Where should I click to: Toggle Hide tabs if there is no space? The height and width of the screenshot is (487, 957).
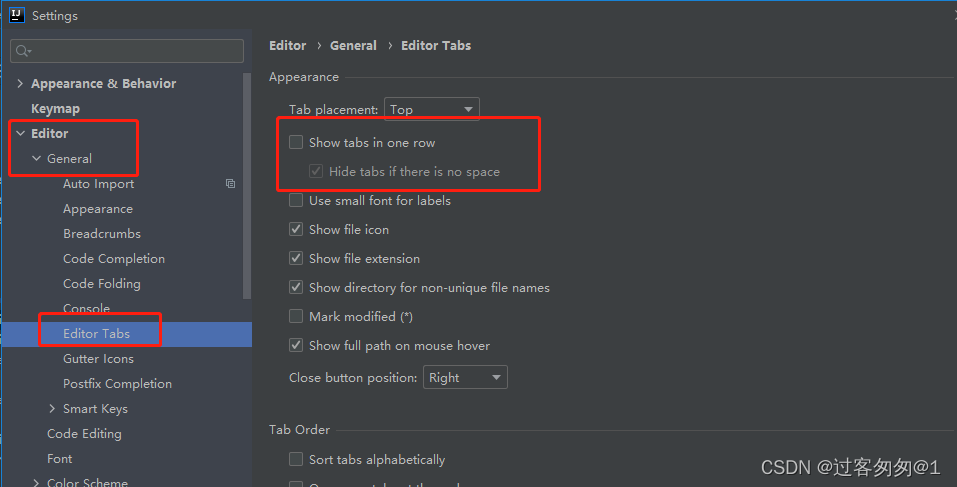point(316,171)
